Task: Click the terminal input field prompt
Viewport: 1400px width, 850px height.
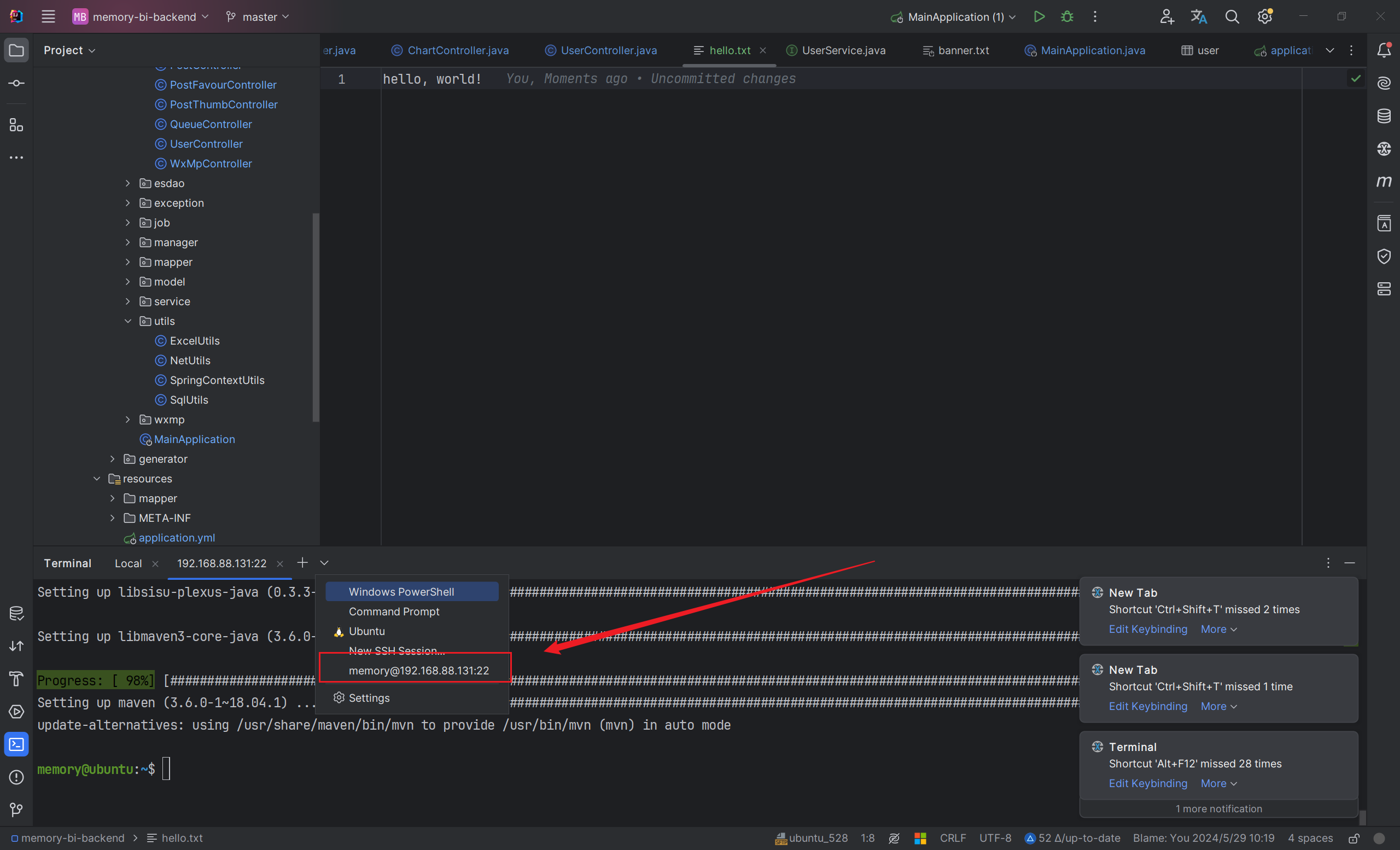Action: click(166, 768)
